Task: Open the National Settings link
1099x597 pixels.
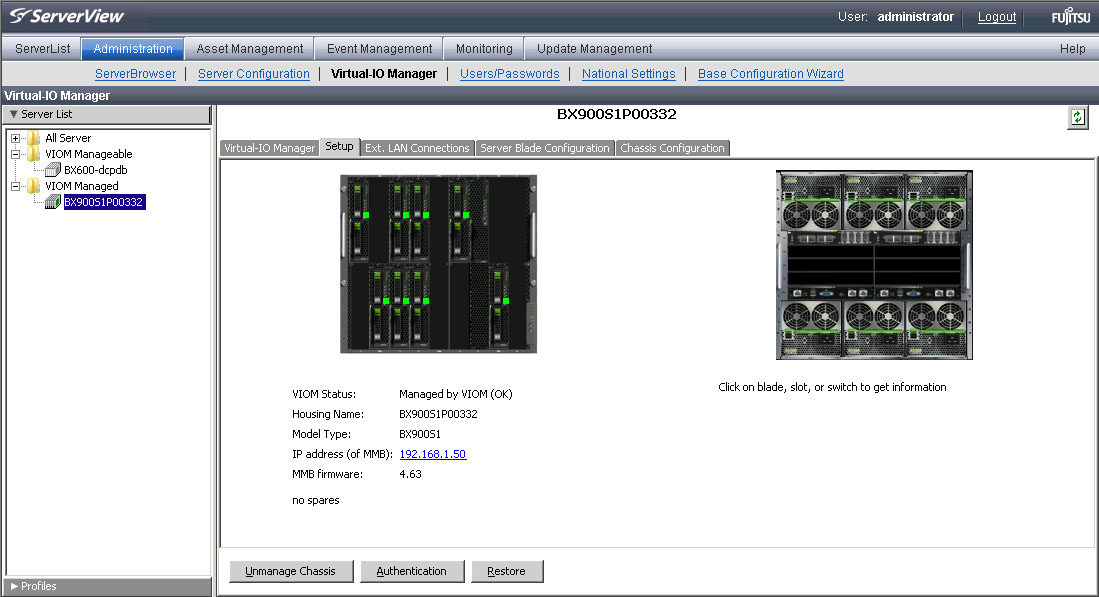Action: 629,74
